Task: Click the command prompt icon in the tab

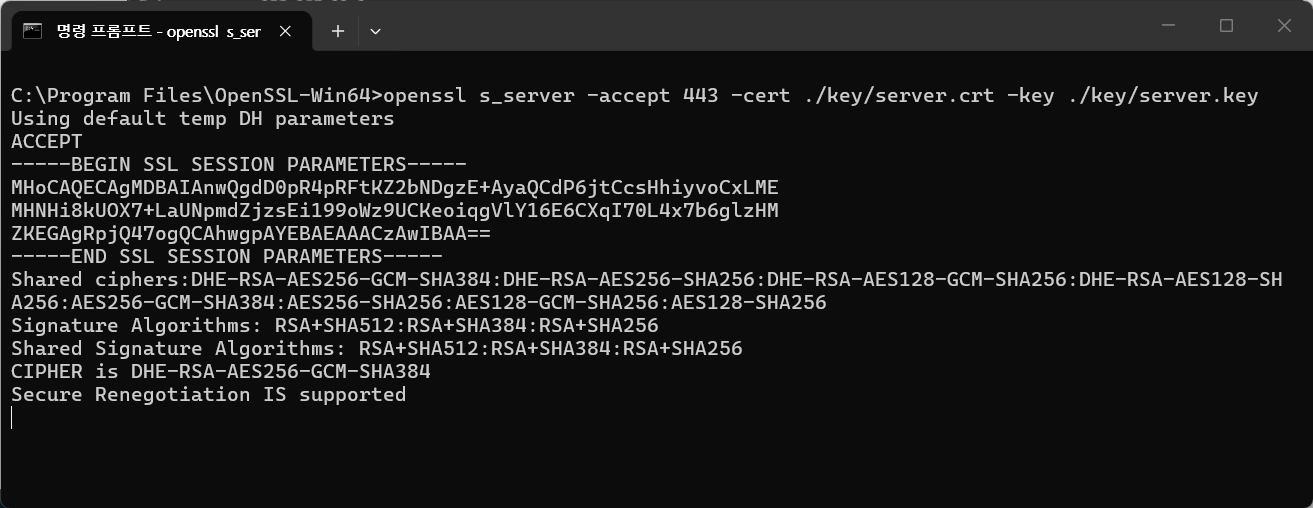Action: pos(33,31)
